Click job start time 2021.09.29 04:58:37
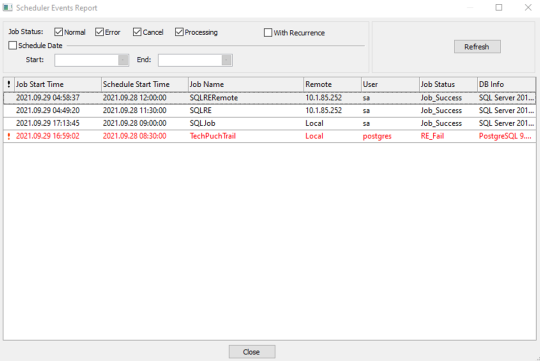The image size is (540, 361). (x=48, y=98)
